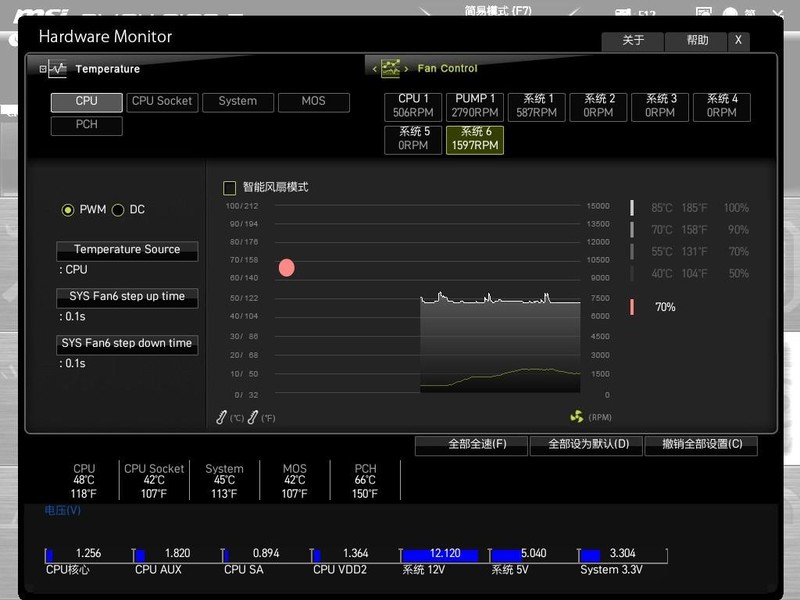The width and height of the screenshot is (800, 600).
Task: Select the 系统 1 fan at 587RPM
Action: [537, 106]
